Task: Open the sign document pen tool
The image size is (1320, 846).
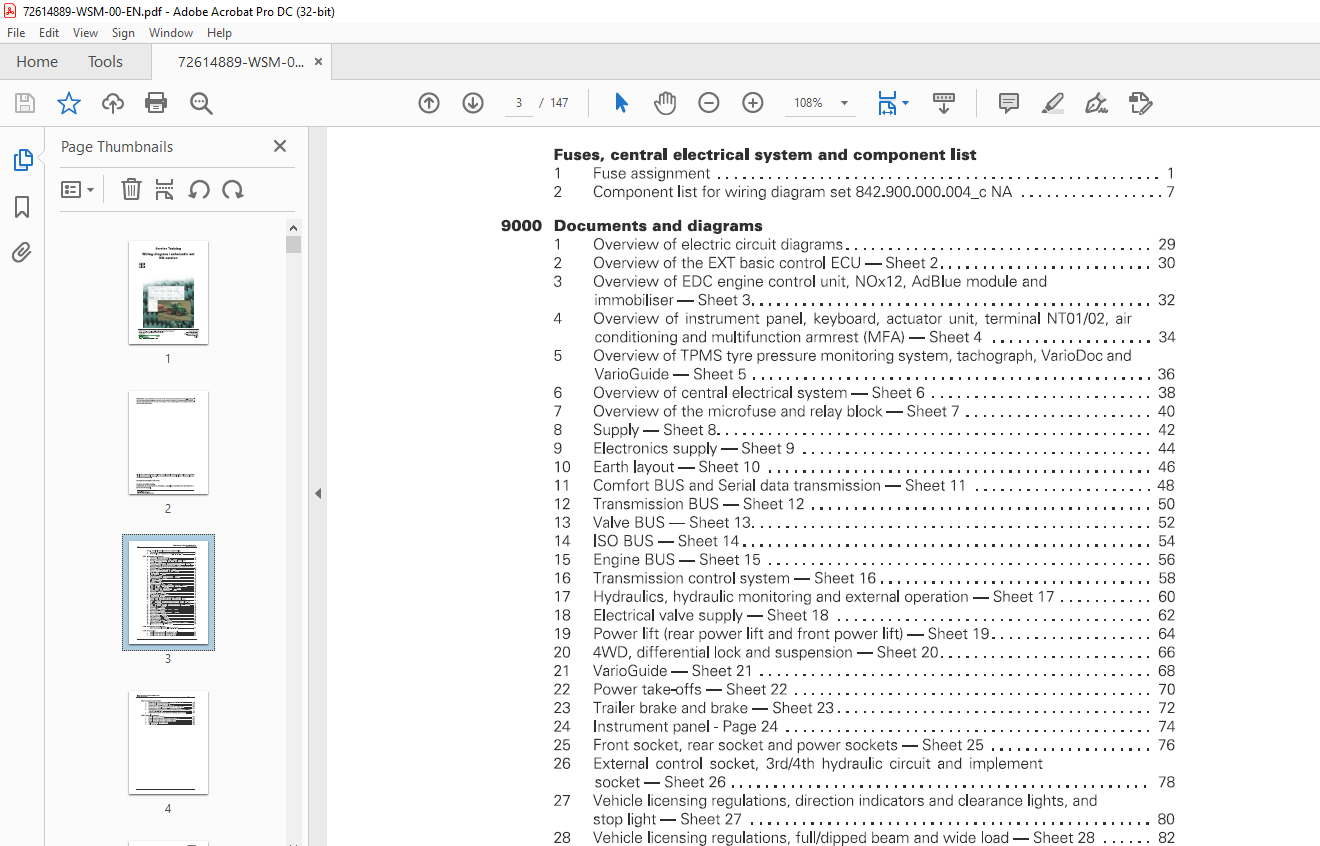Action: point(1096,103)
